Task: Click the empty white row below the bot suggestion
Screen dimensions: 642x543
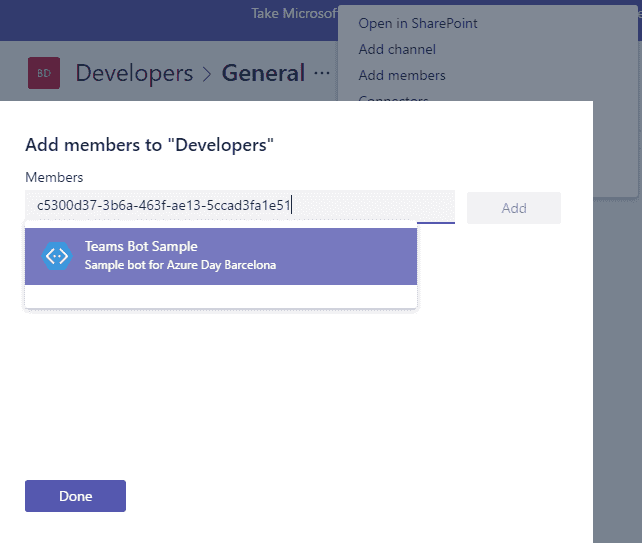Action: click(x=221, y=296)
